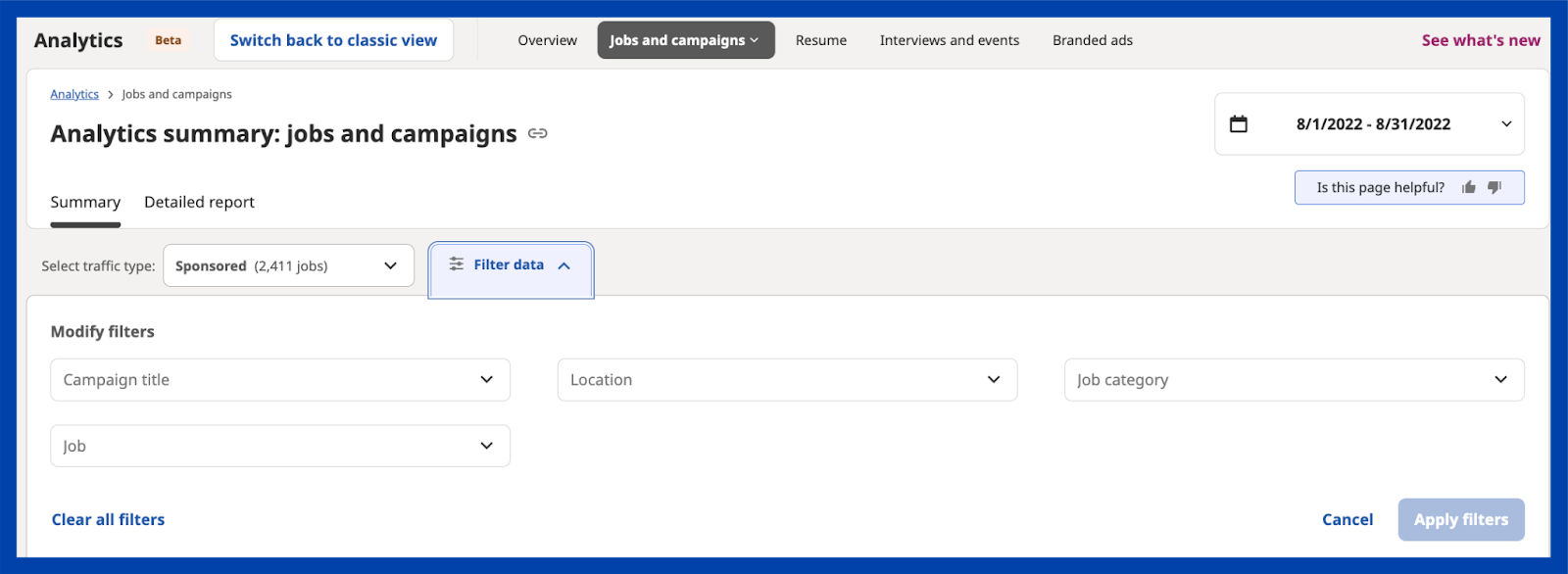
Task: Expand the Job category filter
Action: (x=1294, y=380)
